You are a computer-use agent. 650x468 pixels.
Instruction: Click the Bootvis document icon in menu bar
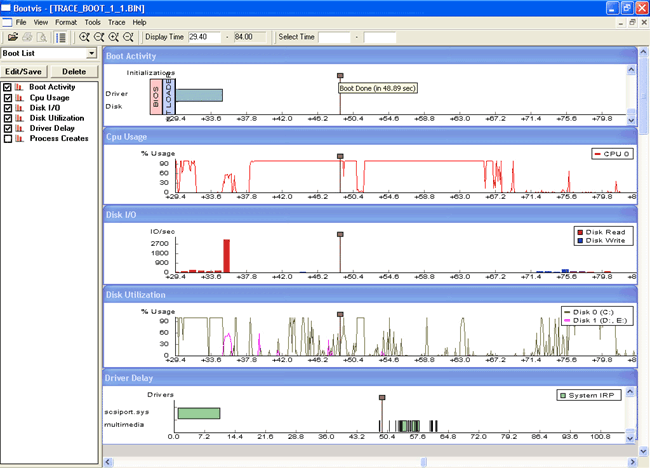tap(7, 22)
